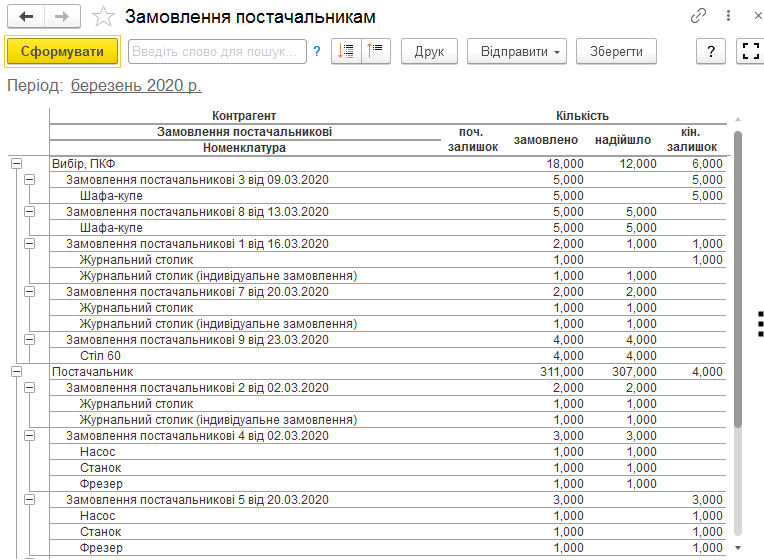Click the замовлено column header
764x560 pixels.
(546, 140)
